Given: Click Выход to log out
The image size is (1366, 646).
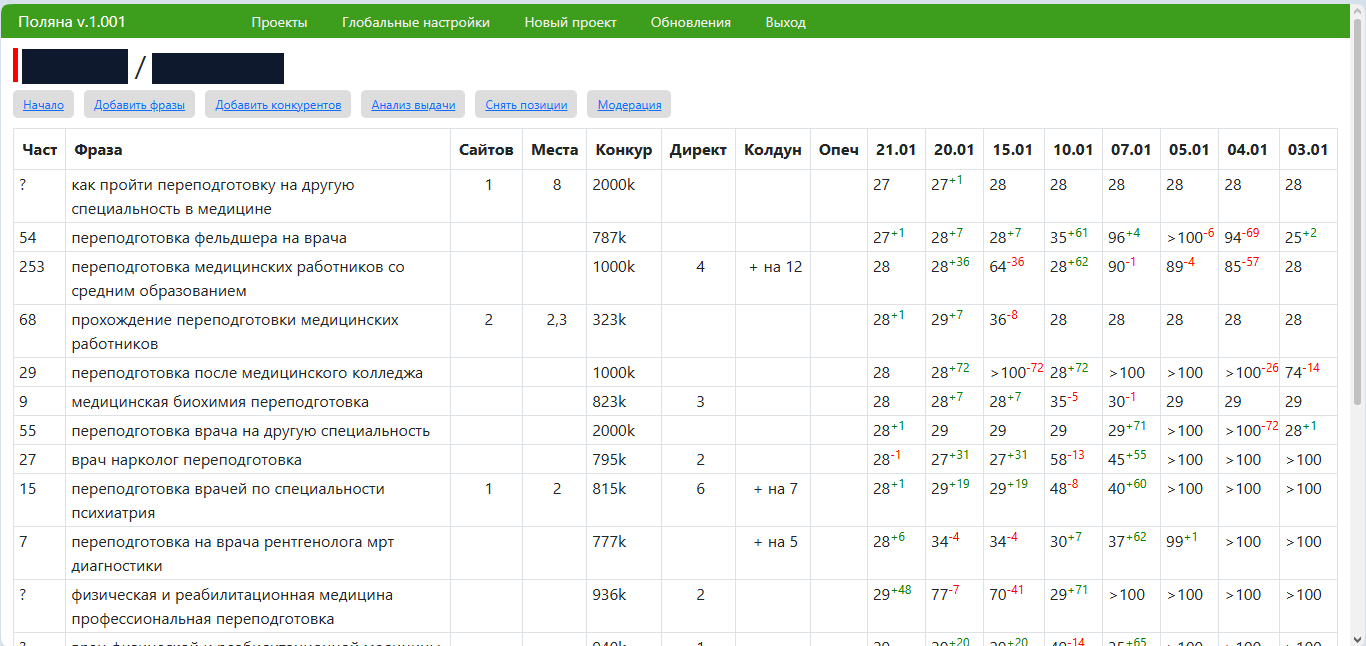Looking at the screenshot, I should [x=785, y=22].
